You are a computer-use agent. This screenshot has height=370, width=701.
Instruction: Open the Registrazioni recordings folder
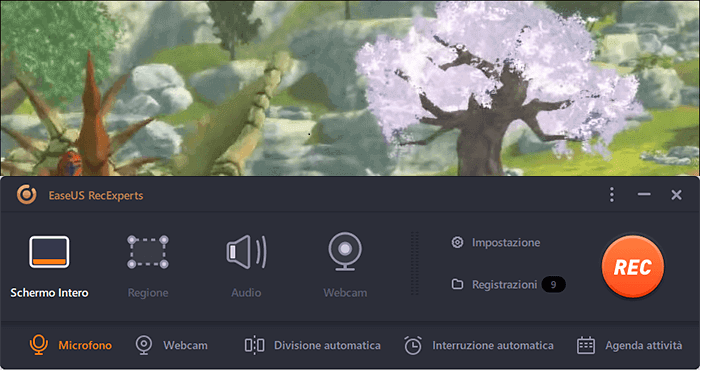coord(494,285)
